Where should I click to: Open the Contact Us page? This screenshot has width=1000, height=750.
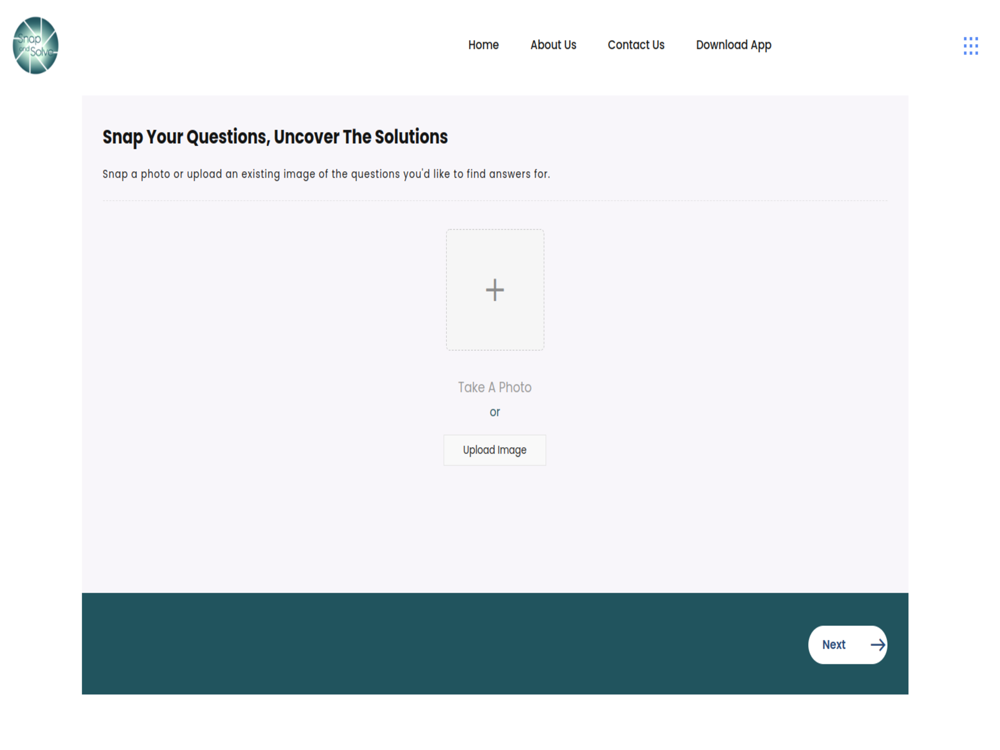coord(636,45)
